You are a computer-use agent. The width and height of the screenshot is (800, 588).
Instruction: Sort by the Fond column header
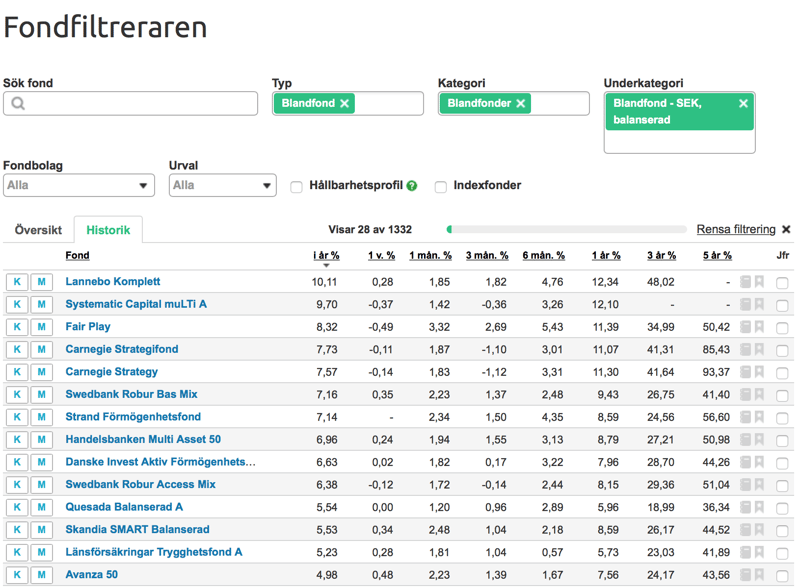coord(78,255)
